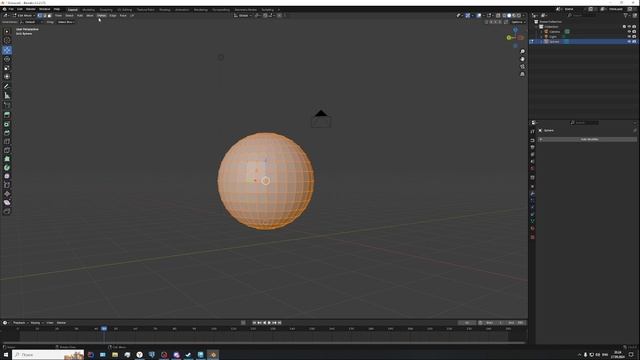640x360 pixels.
Task: Toggle Light visibility eye in outliner
Action: tap(629, 36)
